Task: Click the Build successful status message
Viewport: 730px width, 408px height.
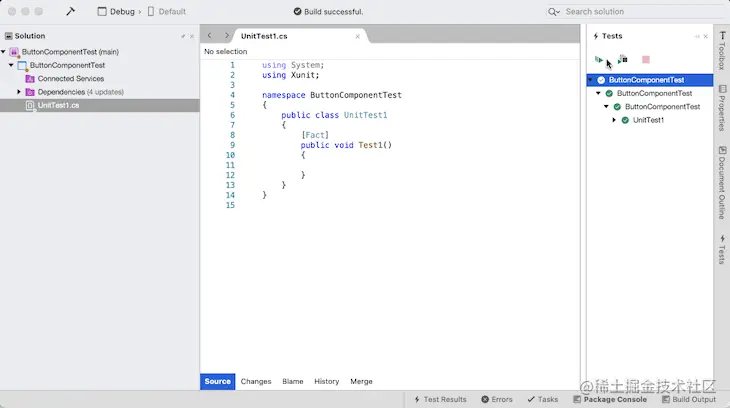Action: pyautogui.click(x=328, y=12)
